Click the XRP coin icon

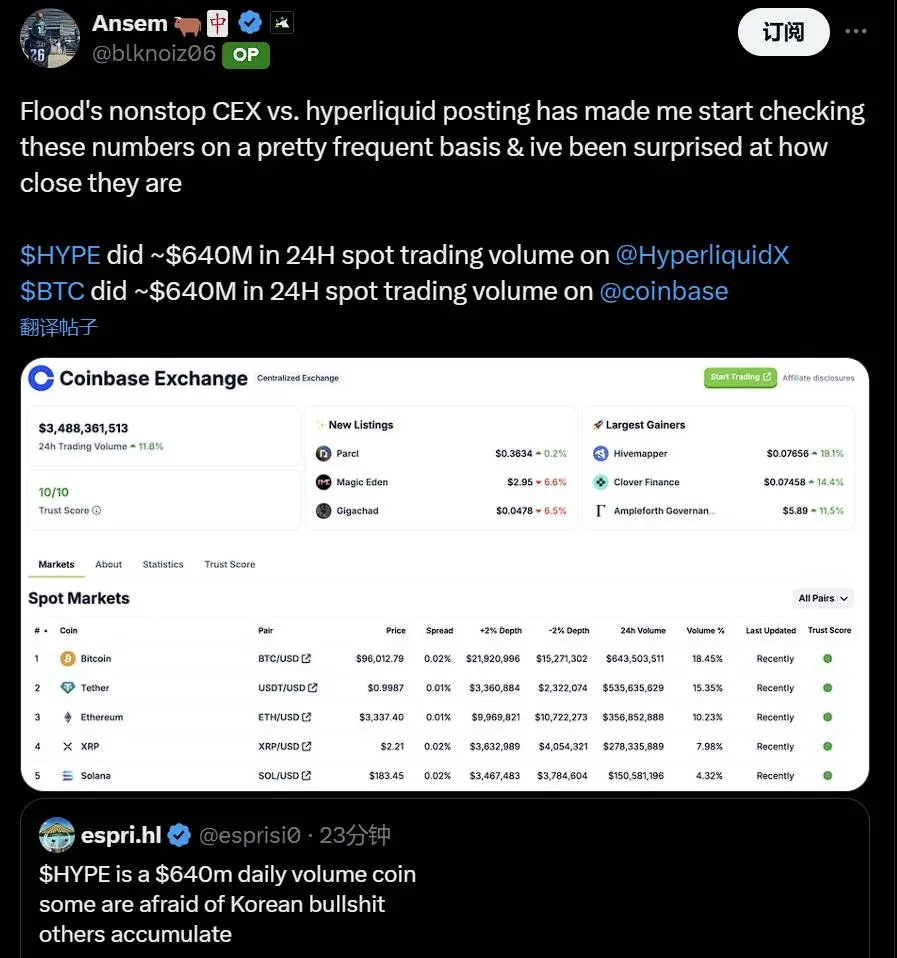[68, 746]
